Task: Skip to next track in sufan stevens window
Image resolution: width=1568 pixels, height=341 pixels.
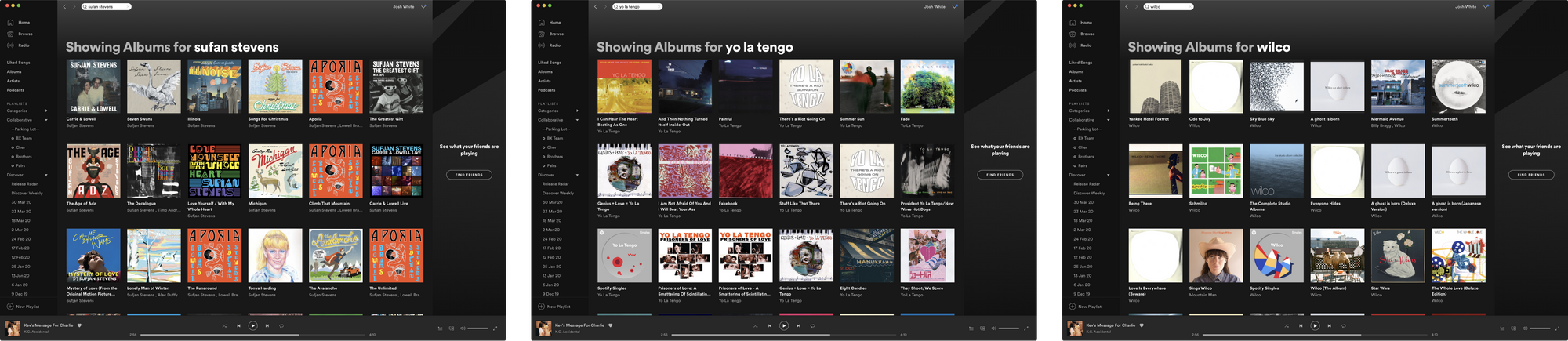Action: coord(267,325)
